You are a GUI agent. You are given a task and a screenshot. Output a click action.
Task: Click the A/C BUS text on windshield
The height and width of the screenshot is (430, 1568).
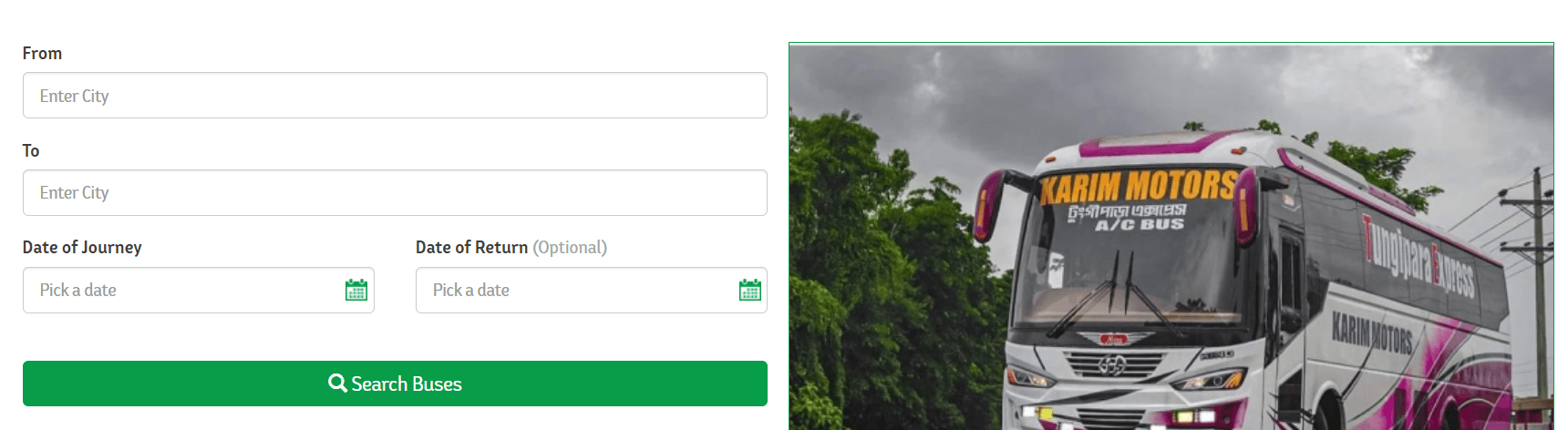coord(1140,224)
